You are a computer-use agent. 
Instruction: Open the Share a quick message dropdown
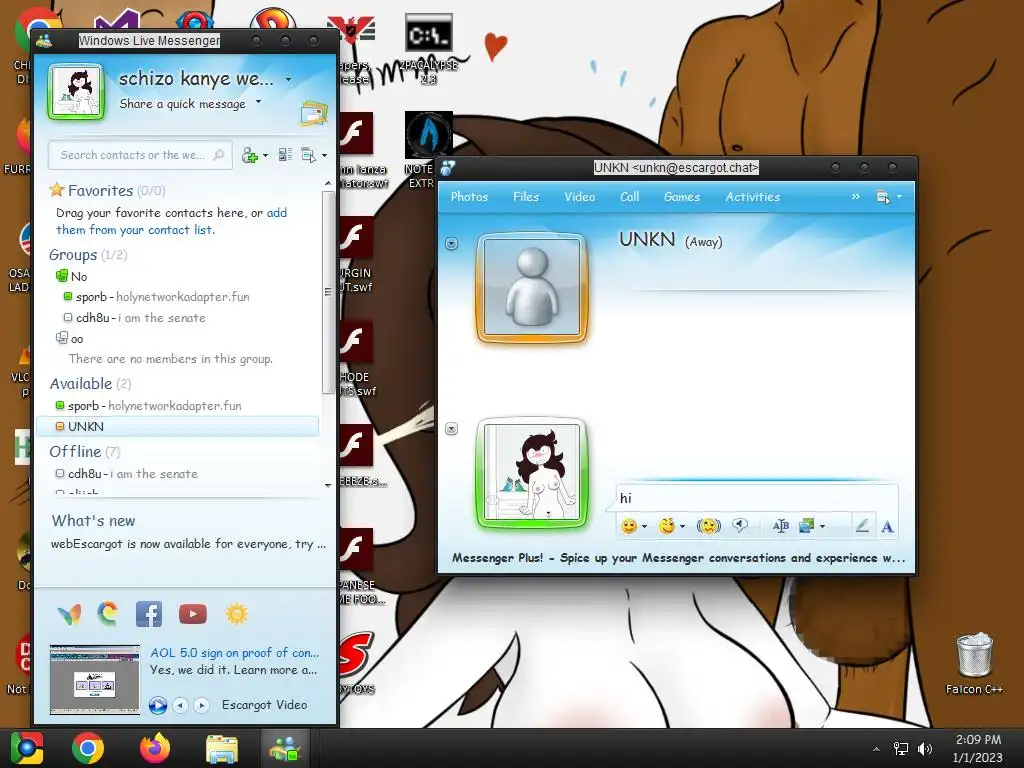point(259,102)
